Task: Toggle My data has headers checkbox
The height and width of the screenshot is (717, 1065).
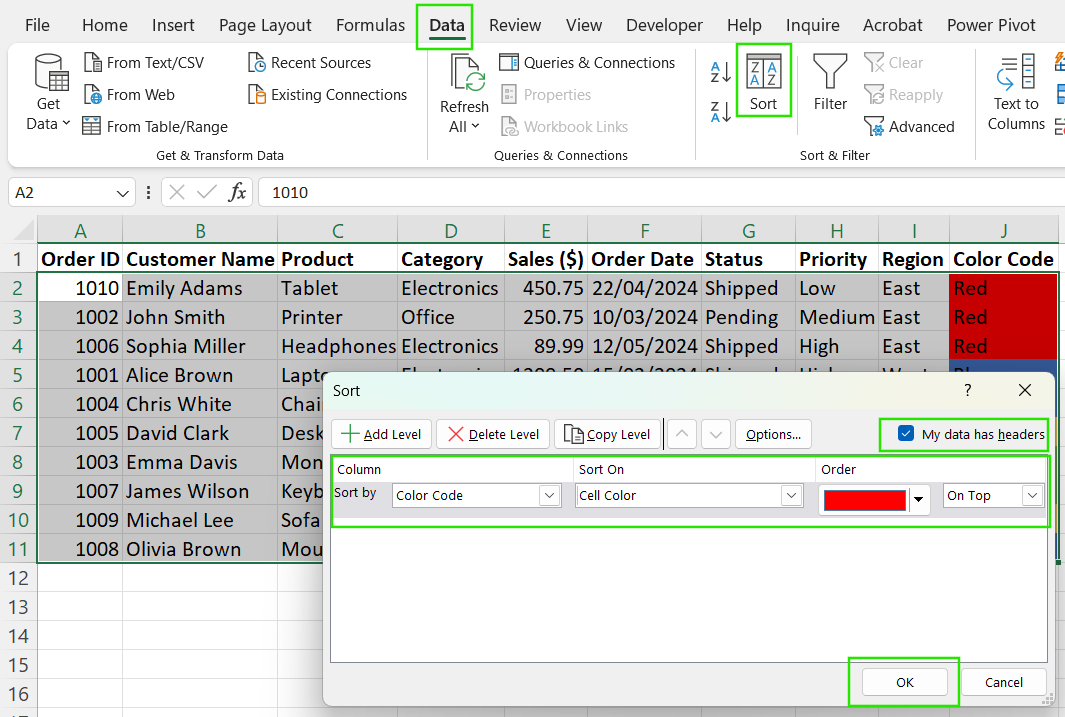Action: pos(905,433)
